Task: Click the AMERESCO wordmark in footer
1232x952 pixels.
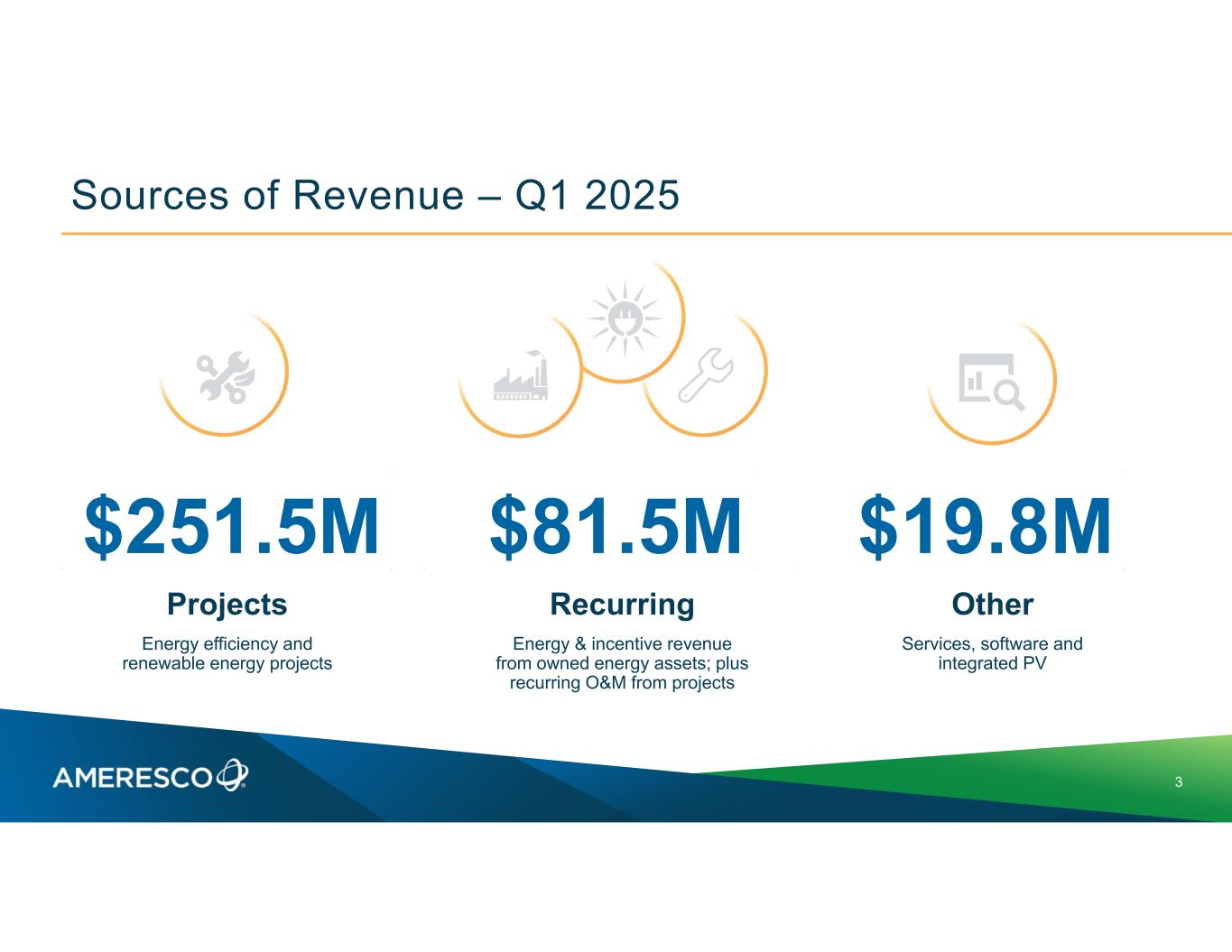Action: (x=133, y=777)
